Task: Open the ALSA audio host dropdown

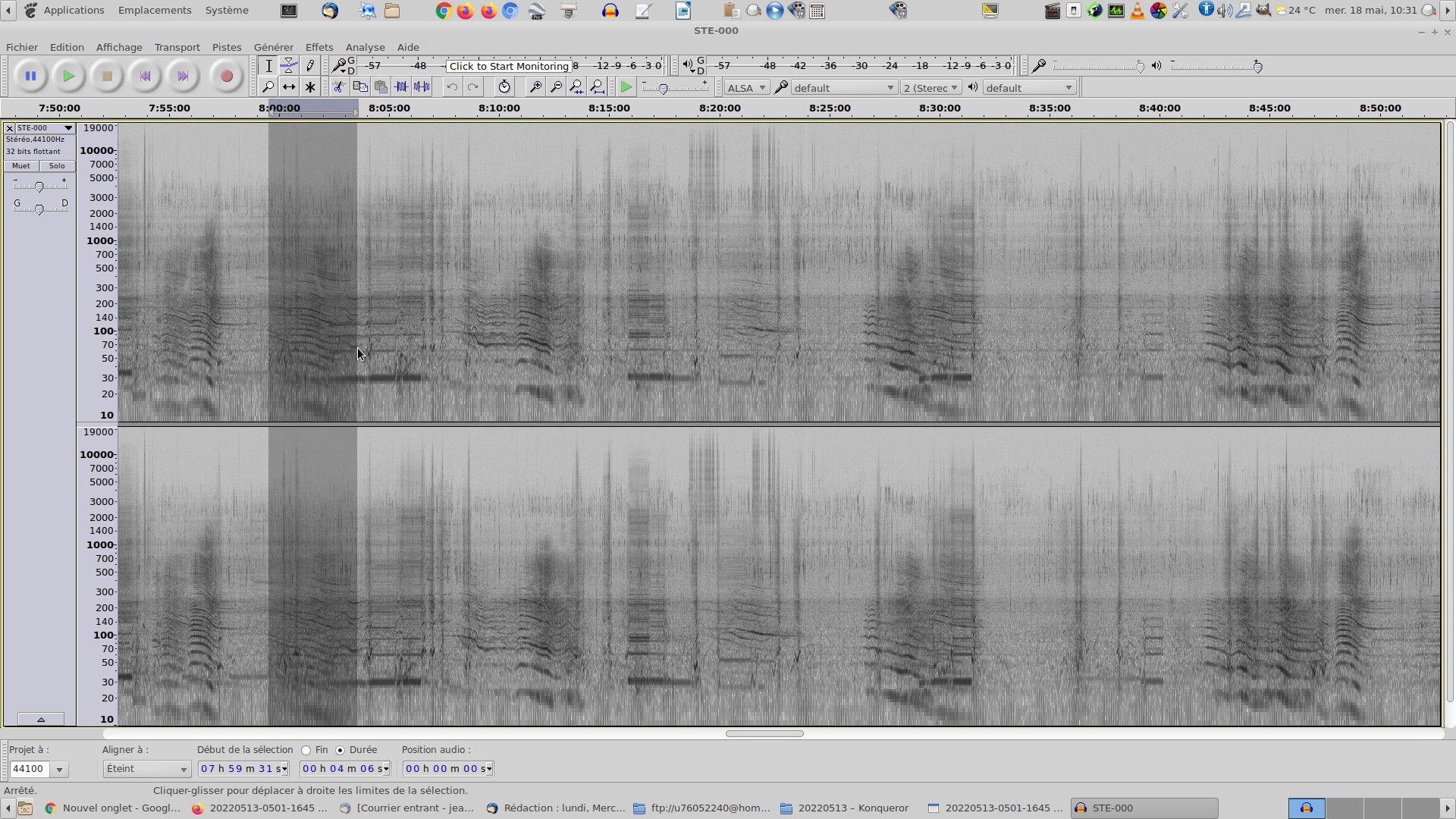Action: pyautogui.click(x=746, y=88)
